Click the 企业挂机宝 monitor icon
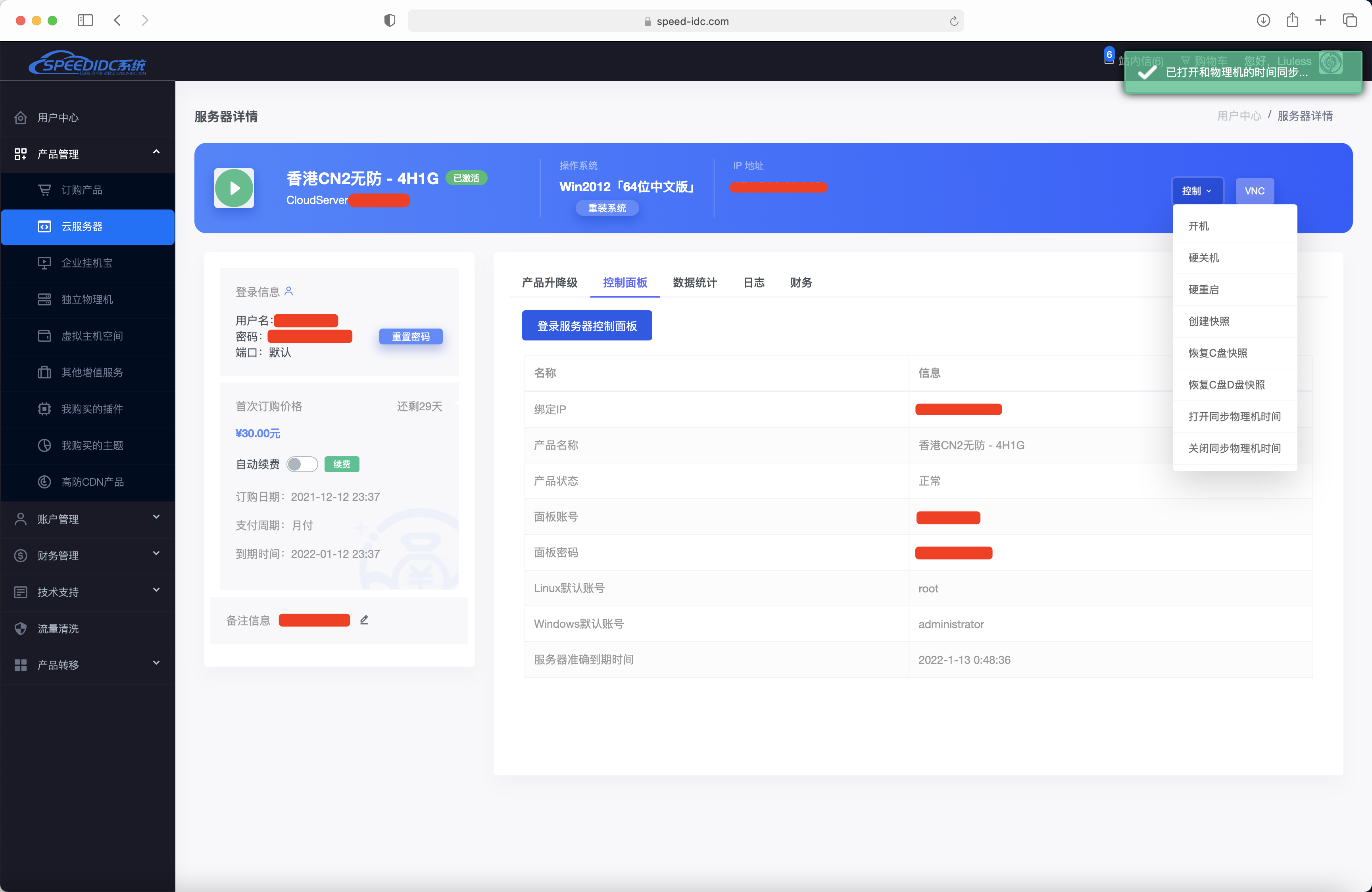Screen dimensions: 1372x892 click(x=44, y=263)
